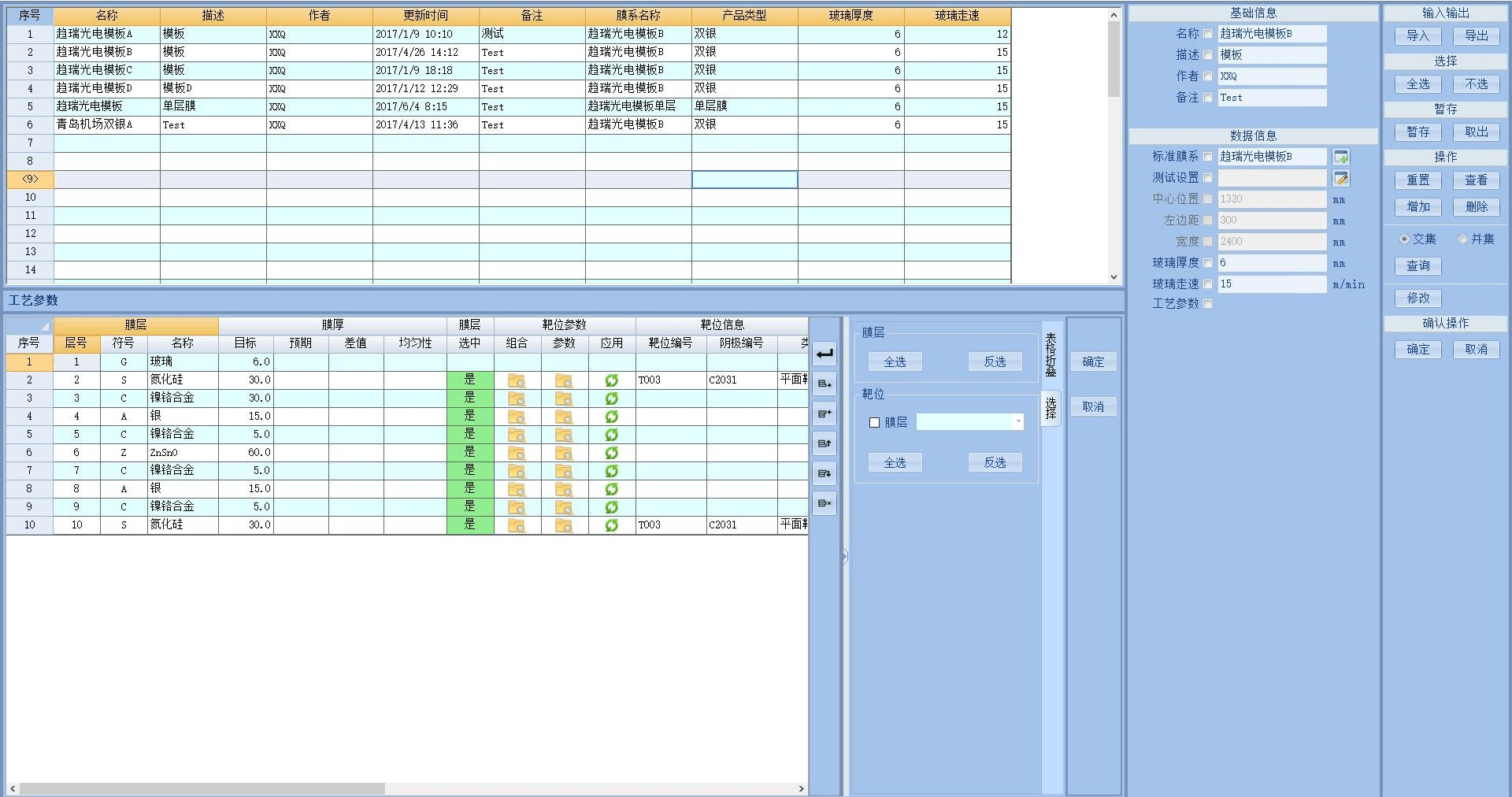Click 反选 button in 膜层 group

coord(995,362)
